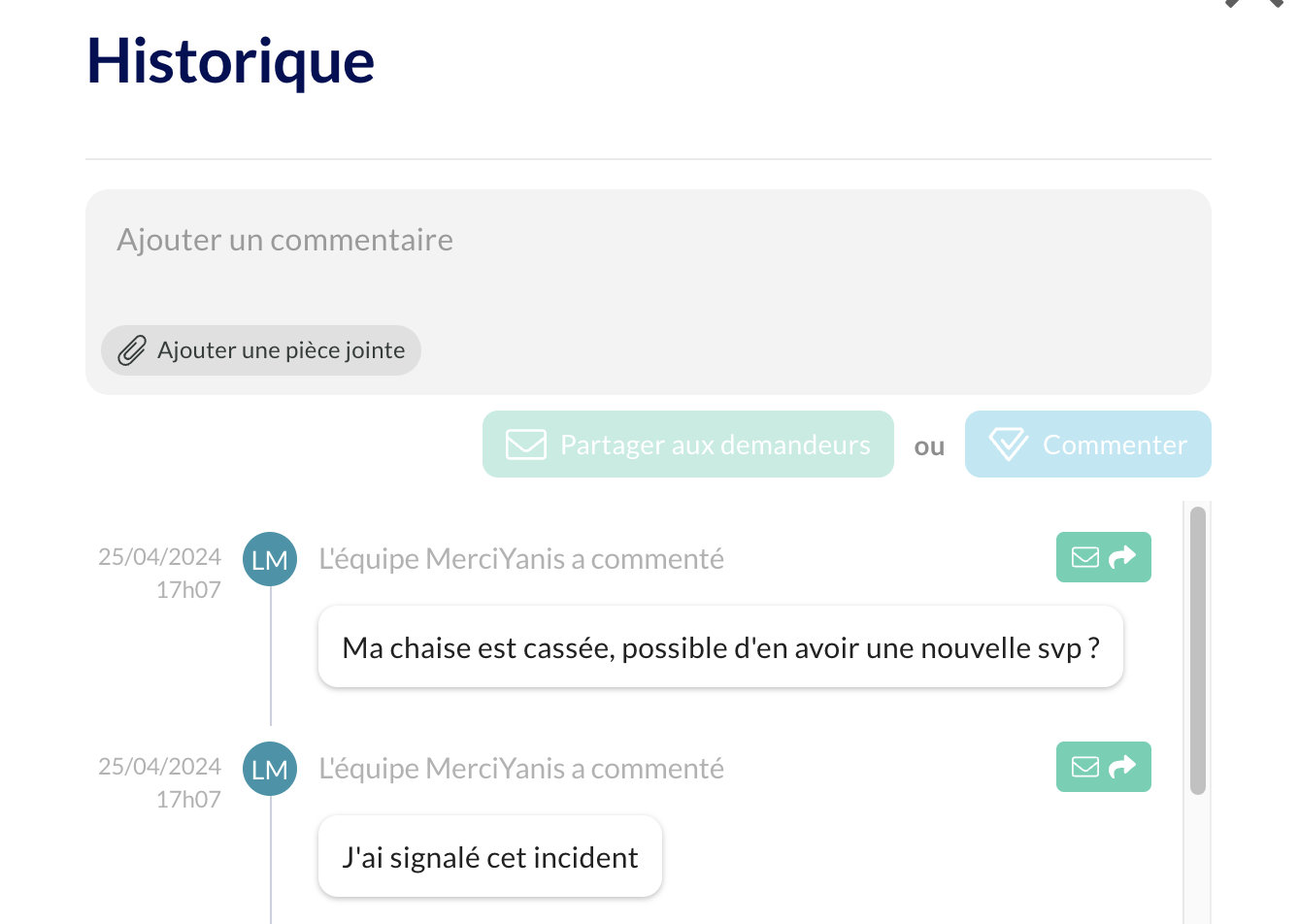This screenshot has height=924, width=1299.
Task: Click forward arrow beside the incident comment
Action: click(1122, 767)
